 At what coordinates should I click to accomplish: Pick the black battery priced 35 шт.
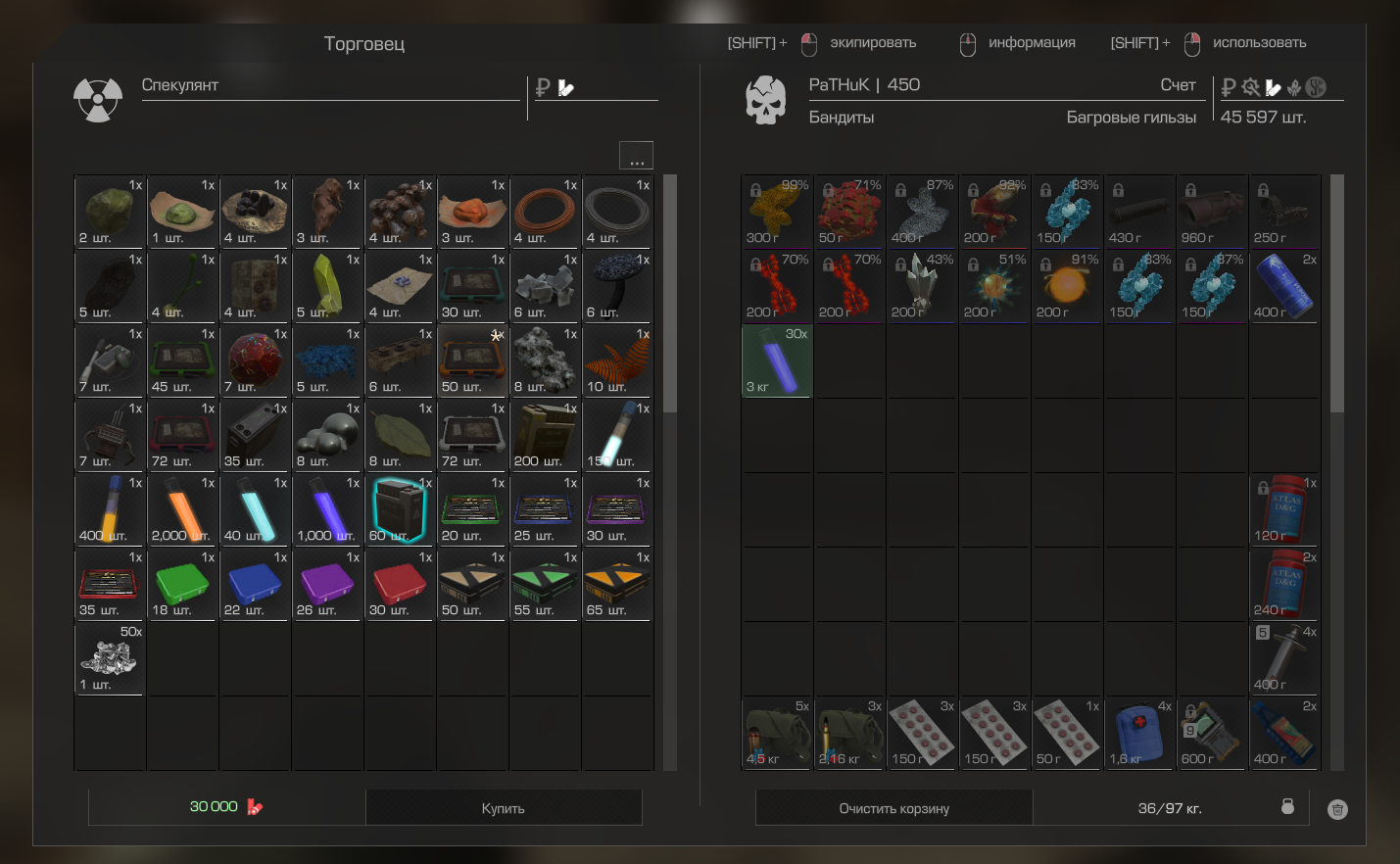pyautogui.click(x=255, y=435)
